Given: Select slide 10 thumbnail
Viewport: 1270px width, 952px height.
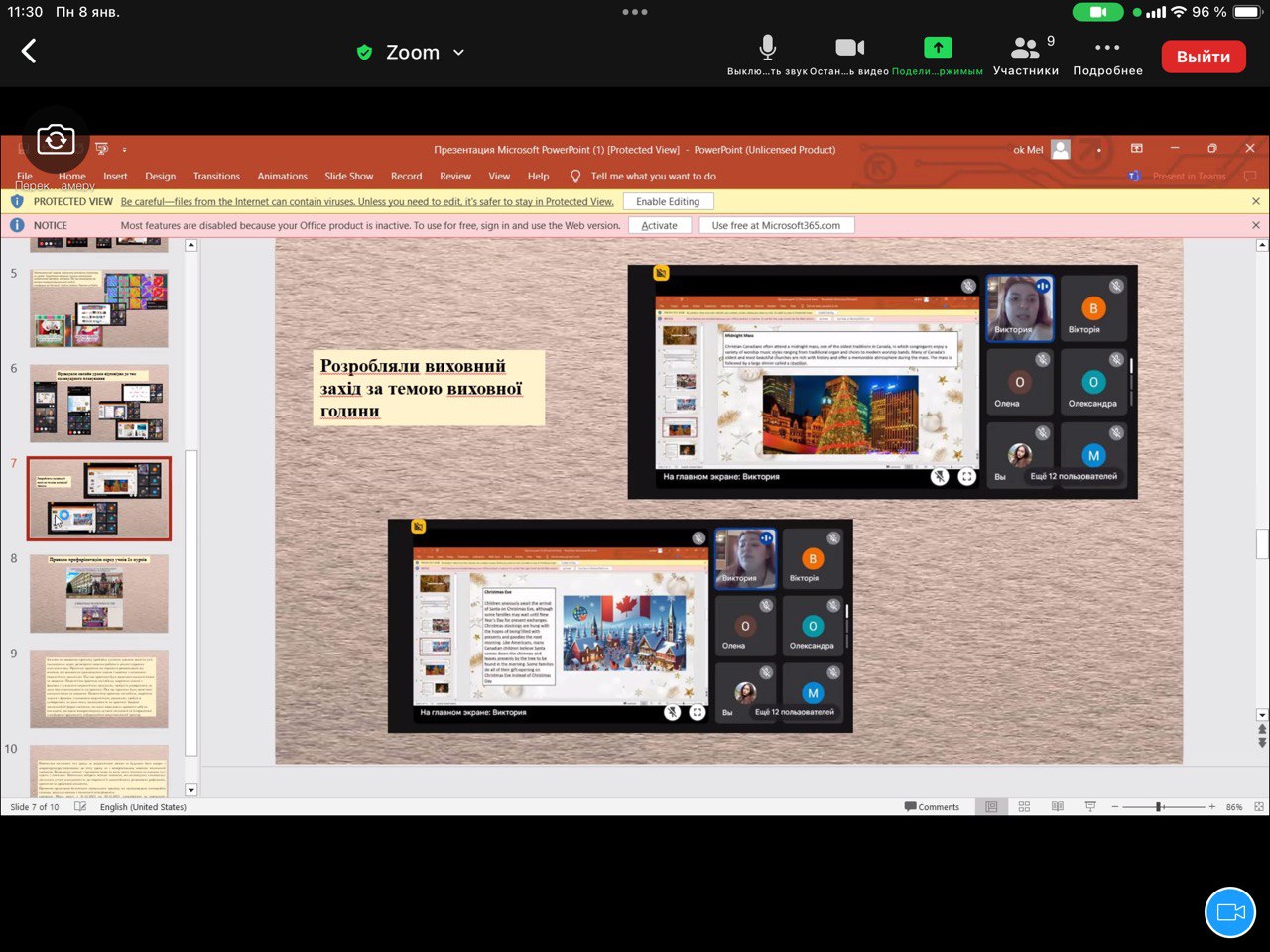Looking at the screenshot, I should [x=99, y=771].
